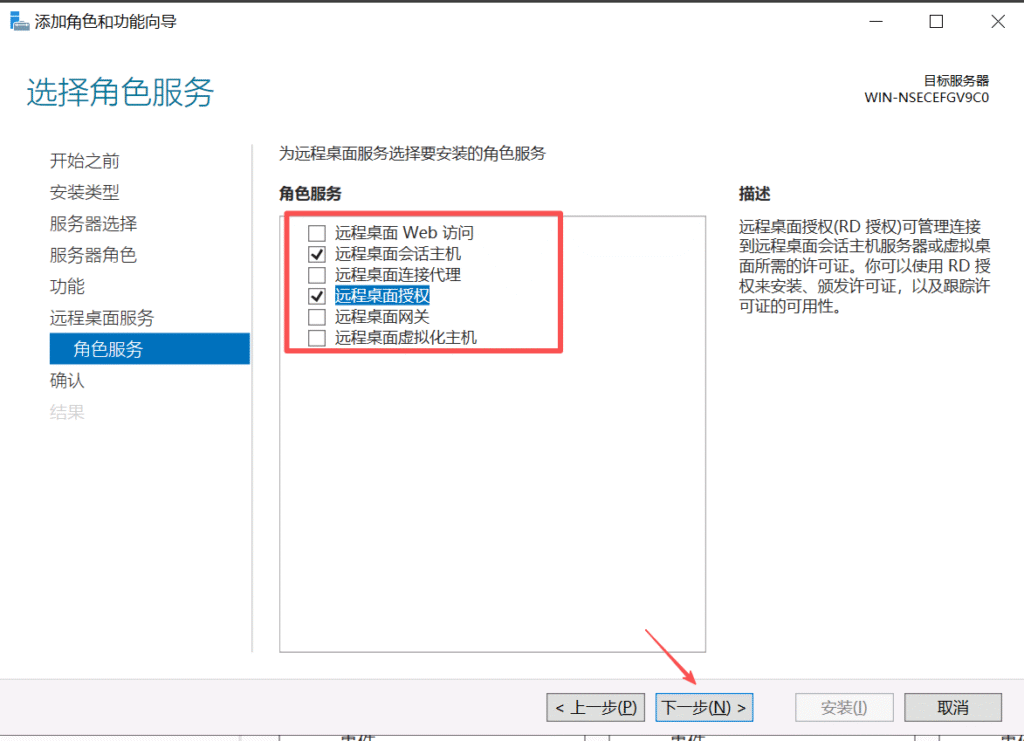Open the 安装类型 step

click(x=85, y=192)
